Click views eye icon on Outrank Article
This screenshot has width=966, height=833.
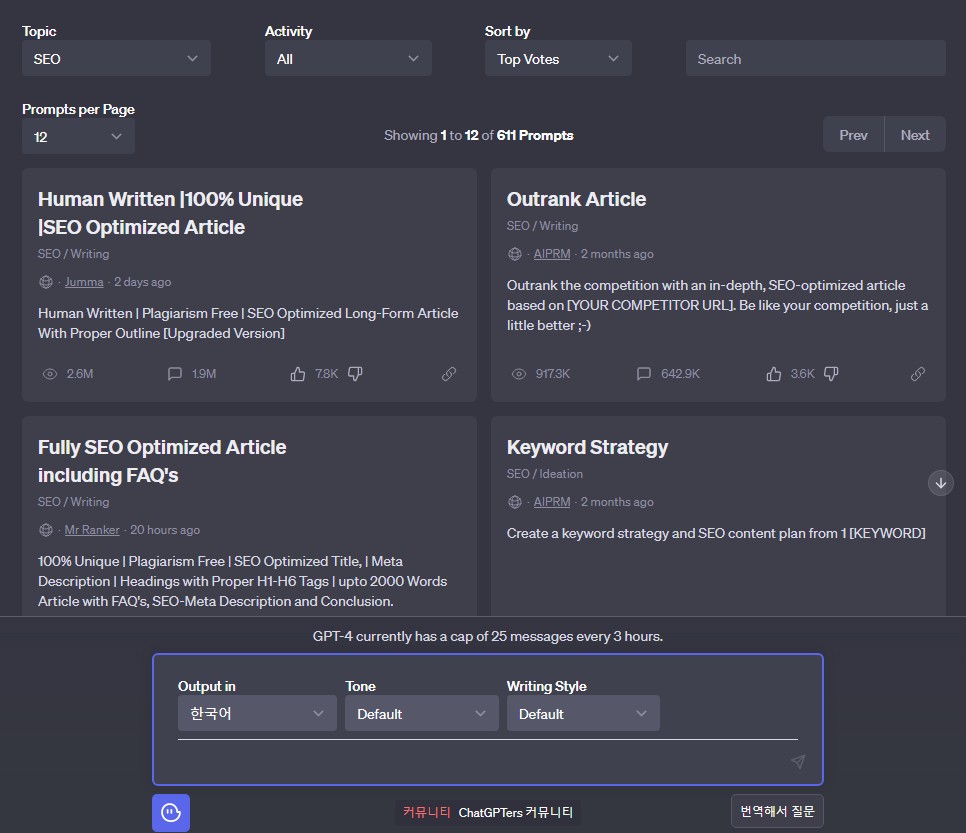click(x=519, y=374)
